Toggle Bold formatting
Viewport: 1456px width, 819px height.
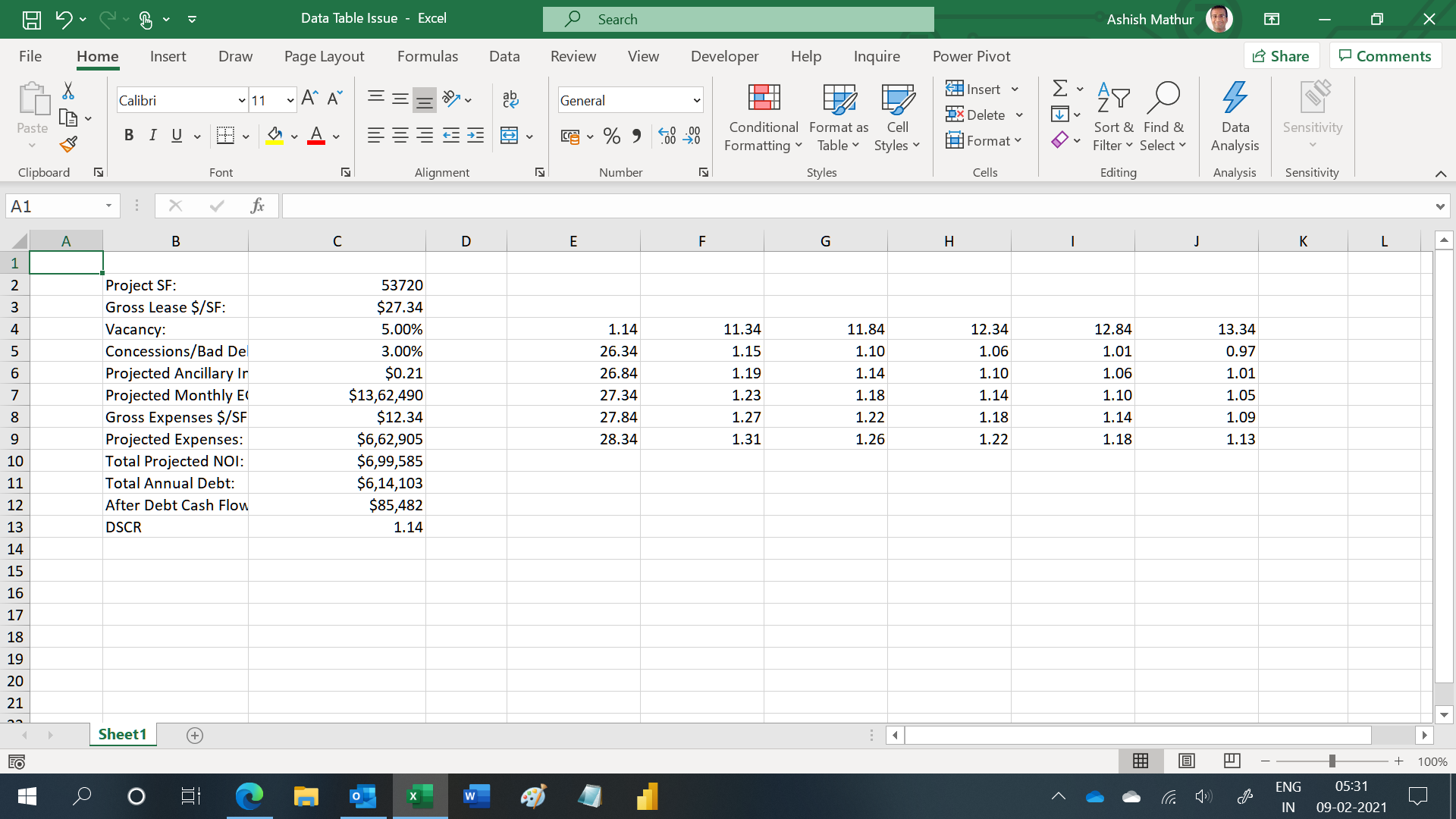point(129,136)
